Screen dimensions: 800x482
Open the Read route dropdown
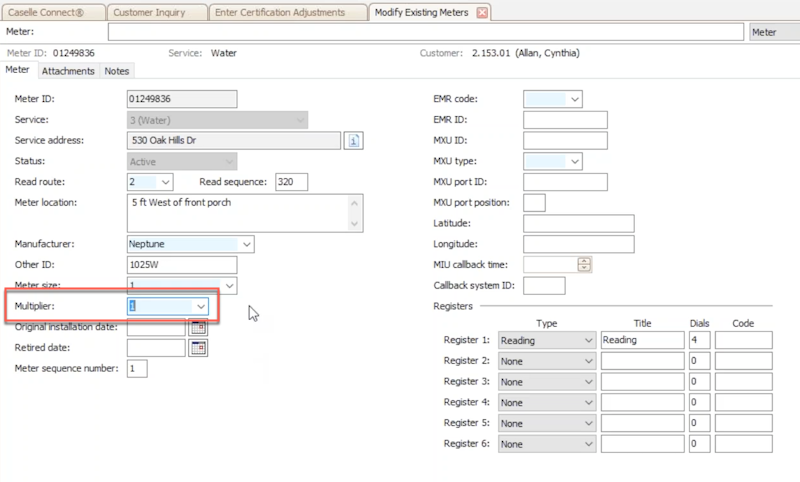pos(165,182)
